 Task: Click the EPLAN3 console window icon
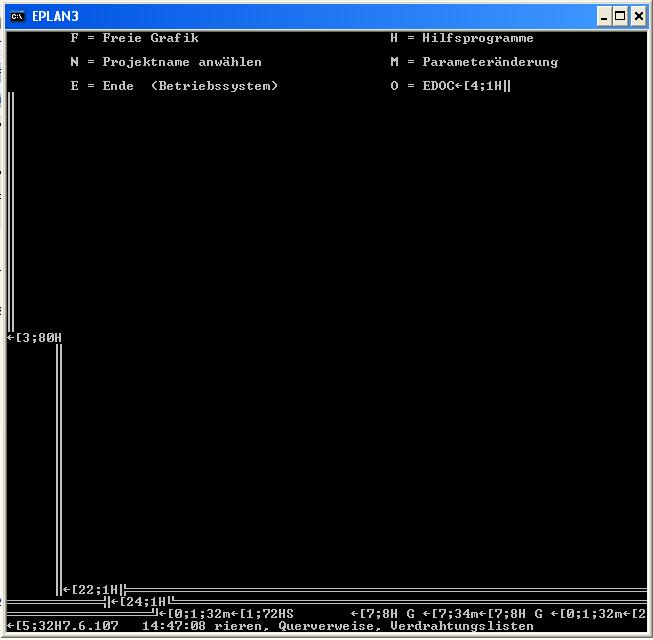click(x=17, y=16)
